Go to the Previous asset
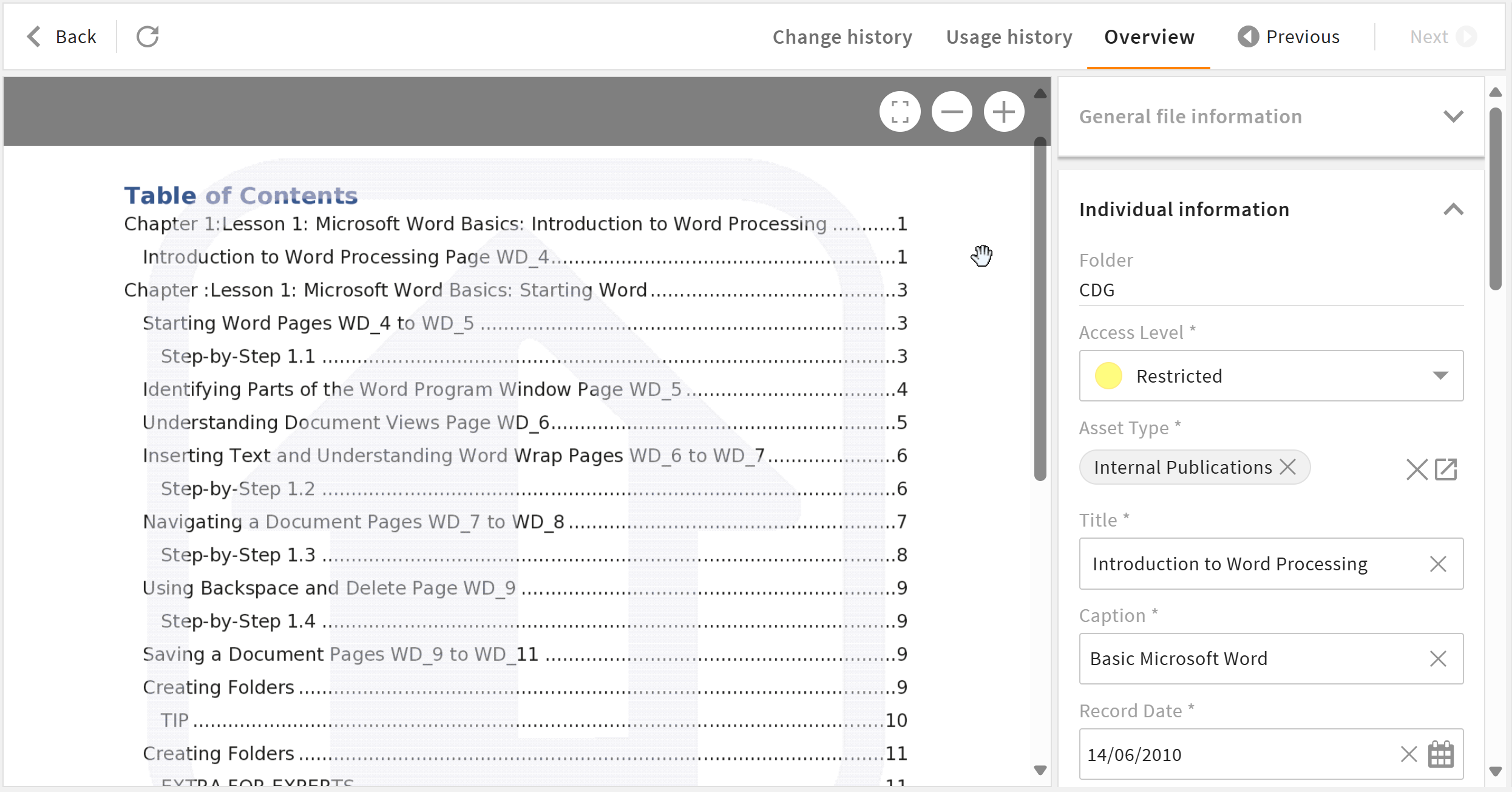Image resolution: width=1512 pixels, height=792 pixels. point(1289,36)
